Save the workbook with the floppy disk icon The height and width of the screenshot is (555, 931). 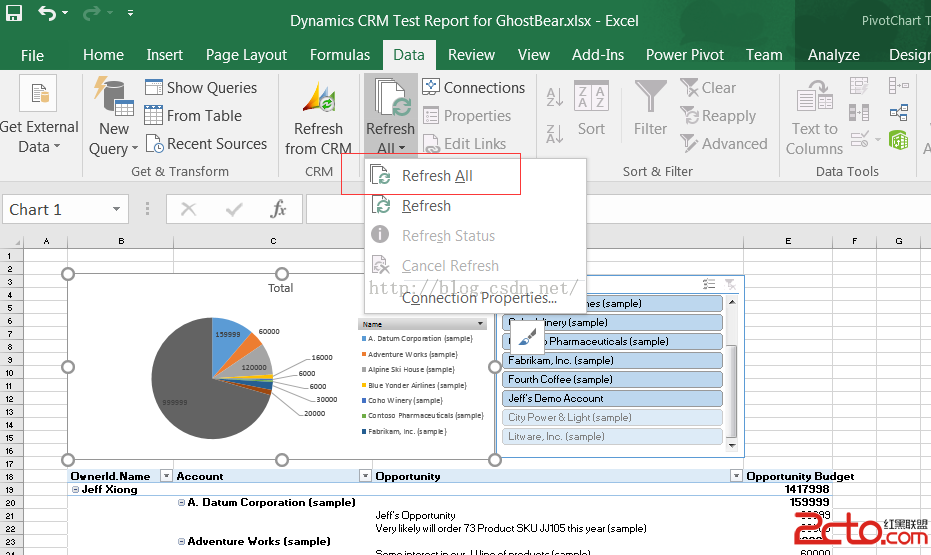13,12
